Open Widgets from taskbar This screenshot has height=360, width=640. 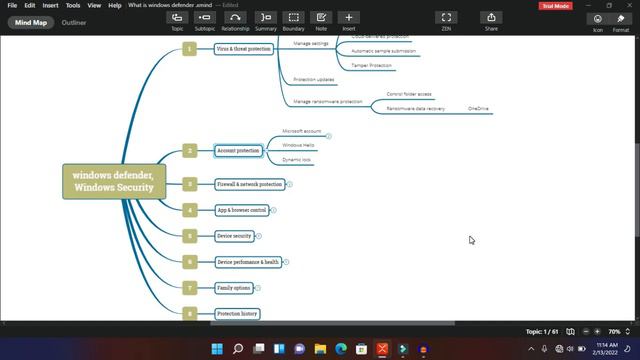click(279, 349)
